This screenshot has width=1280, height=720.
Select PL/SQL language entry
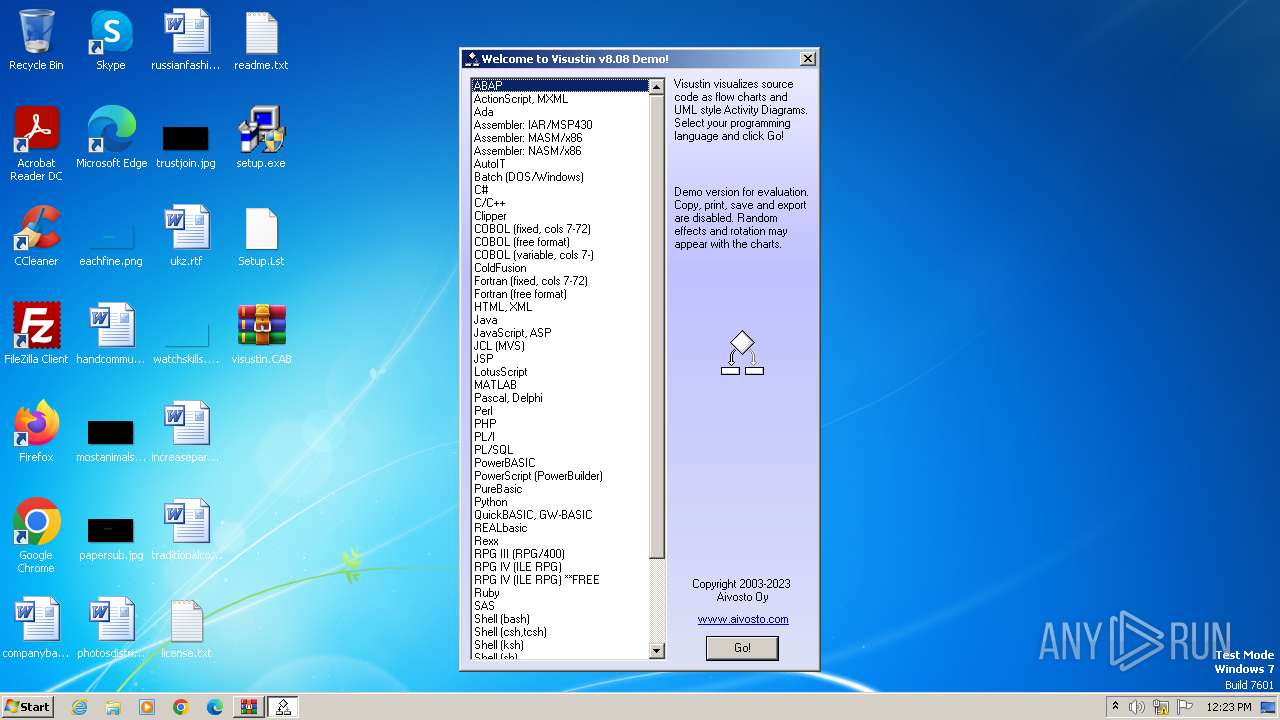click(560, 450)
